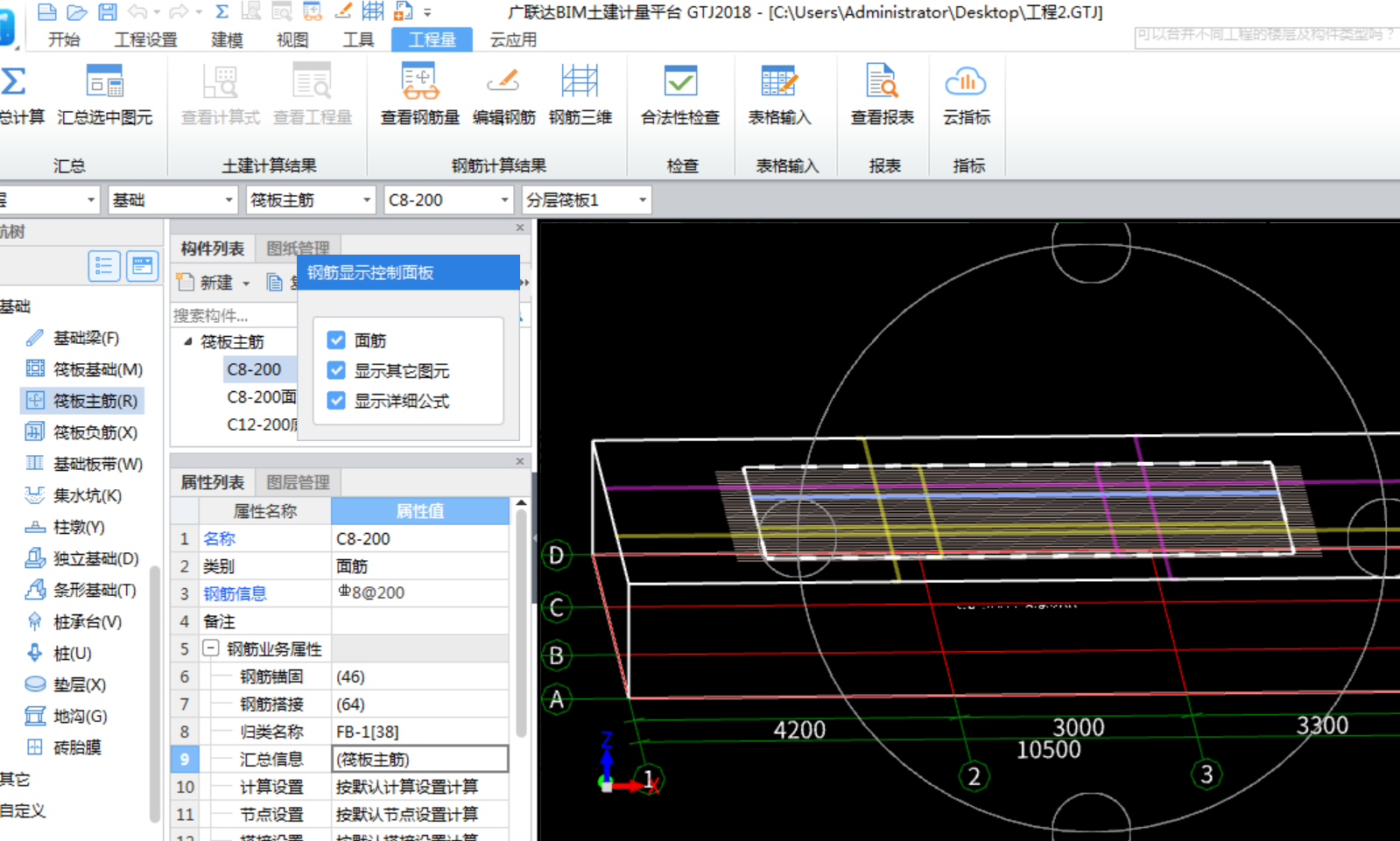Viewport: 1400px width, 841px height.
Task: Select 筏板负筋(X) component type
Action: tap(95, 432)
